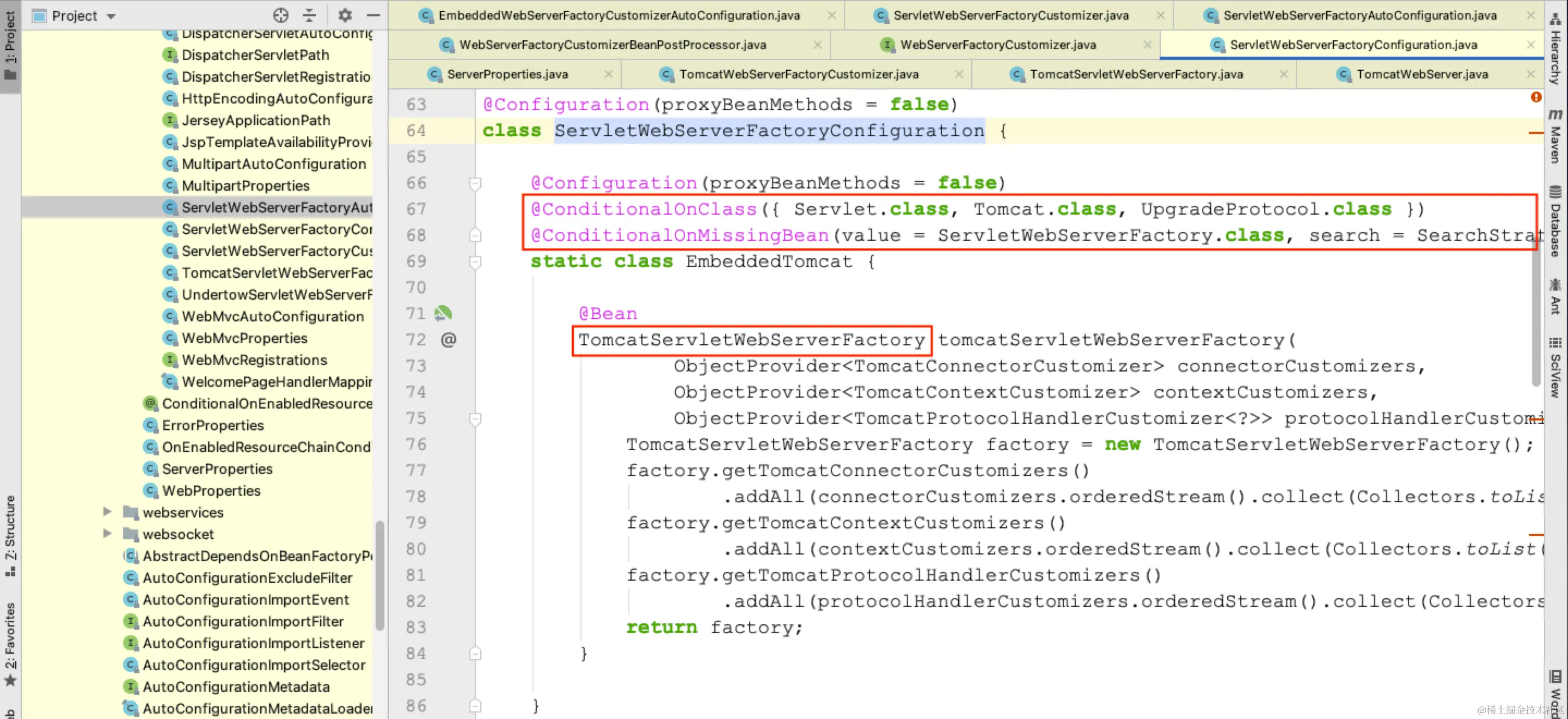Toggle the 1: Project tool window button
The image size is (1568, 719).
click(10, 46)
